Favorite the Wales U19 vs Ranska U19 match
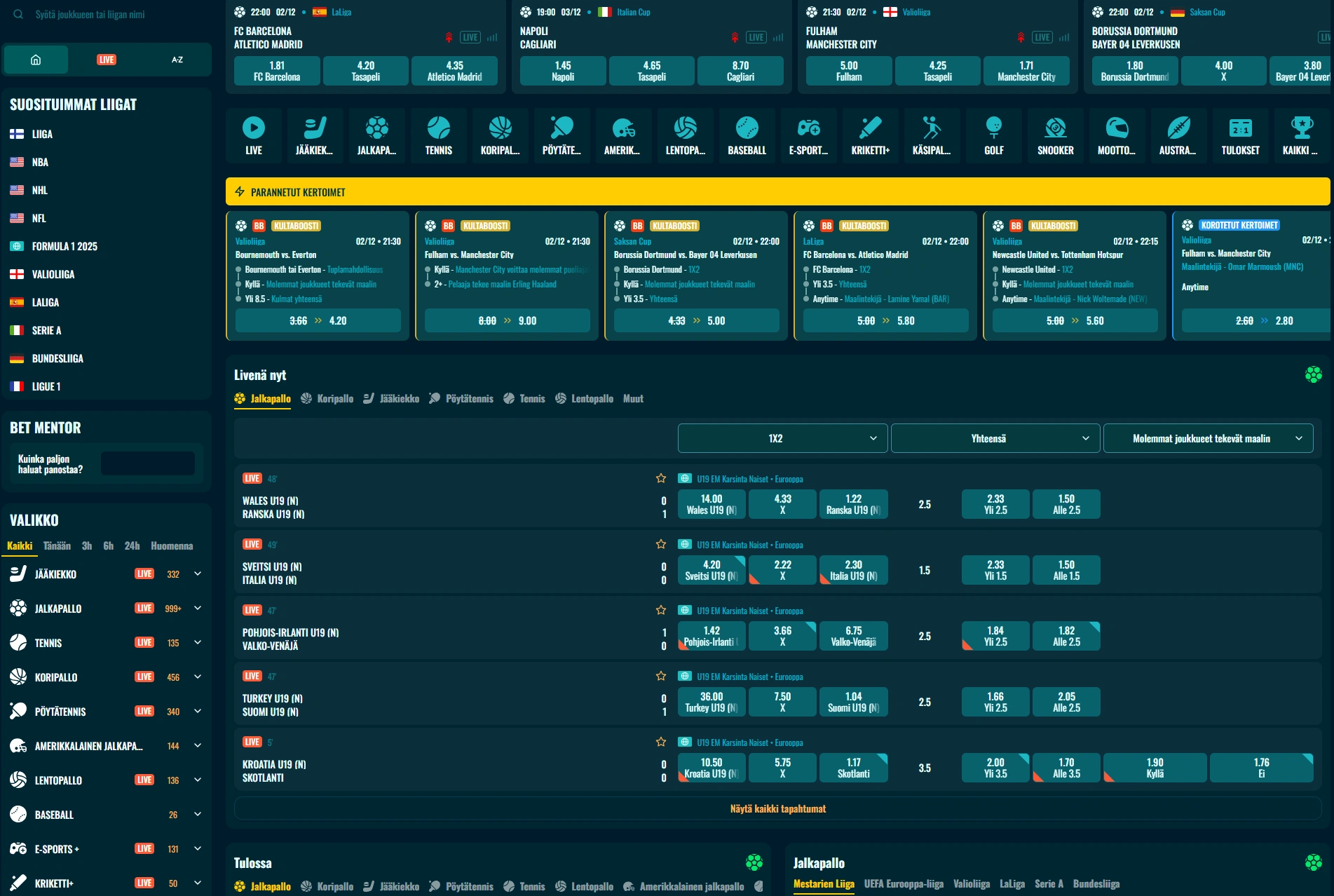Screen dimensions: 1334x896 click(660, 478)
